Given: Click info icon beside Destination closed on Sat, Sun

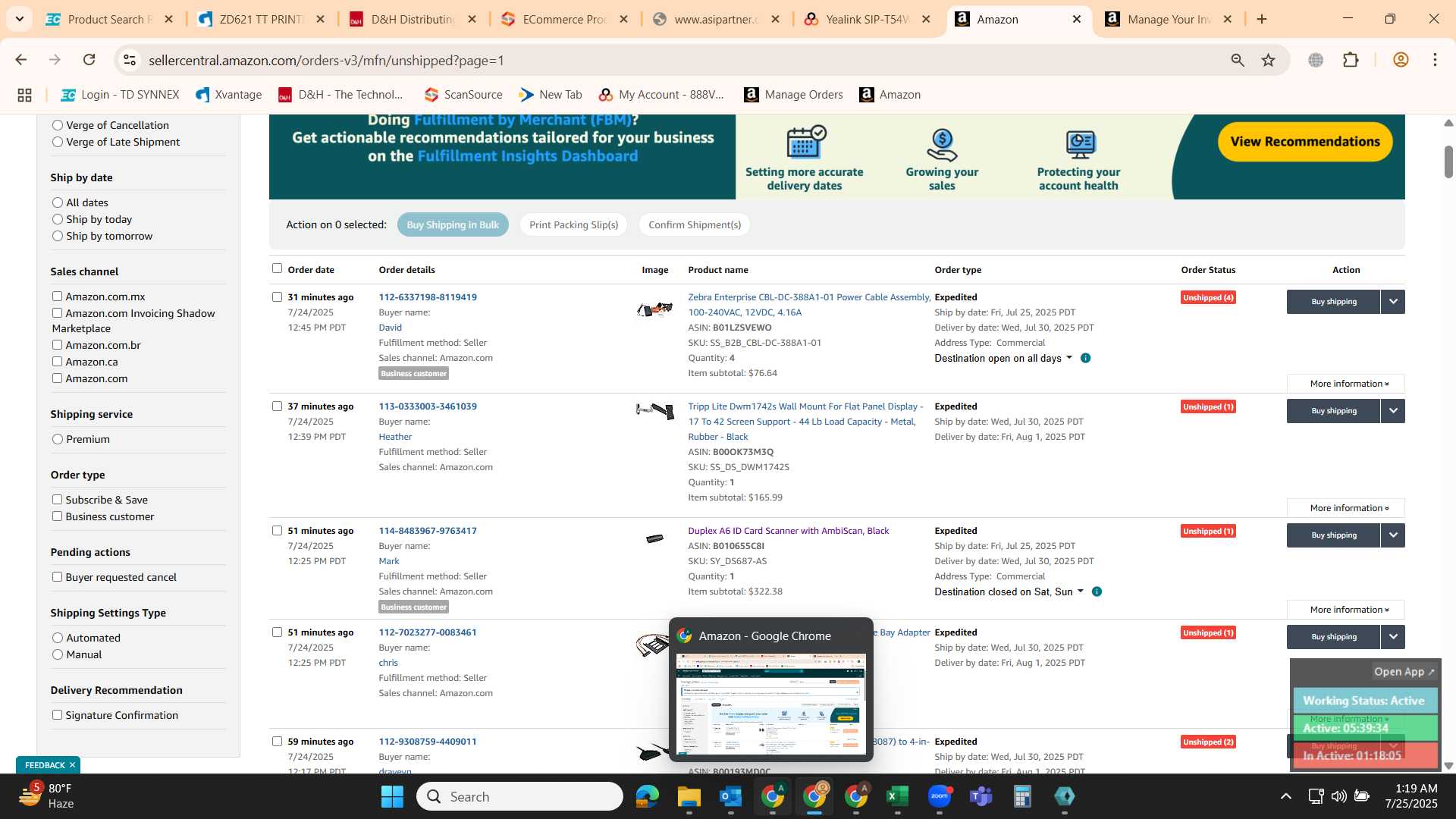Looking at the screenshot, I should (1097, 591).
